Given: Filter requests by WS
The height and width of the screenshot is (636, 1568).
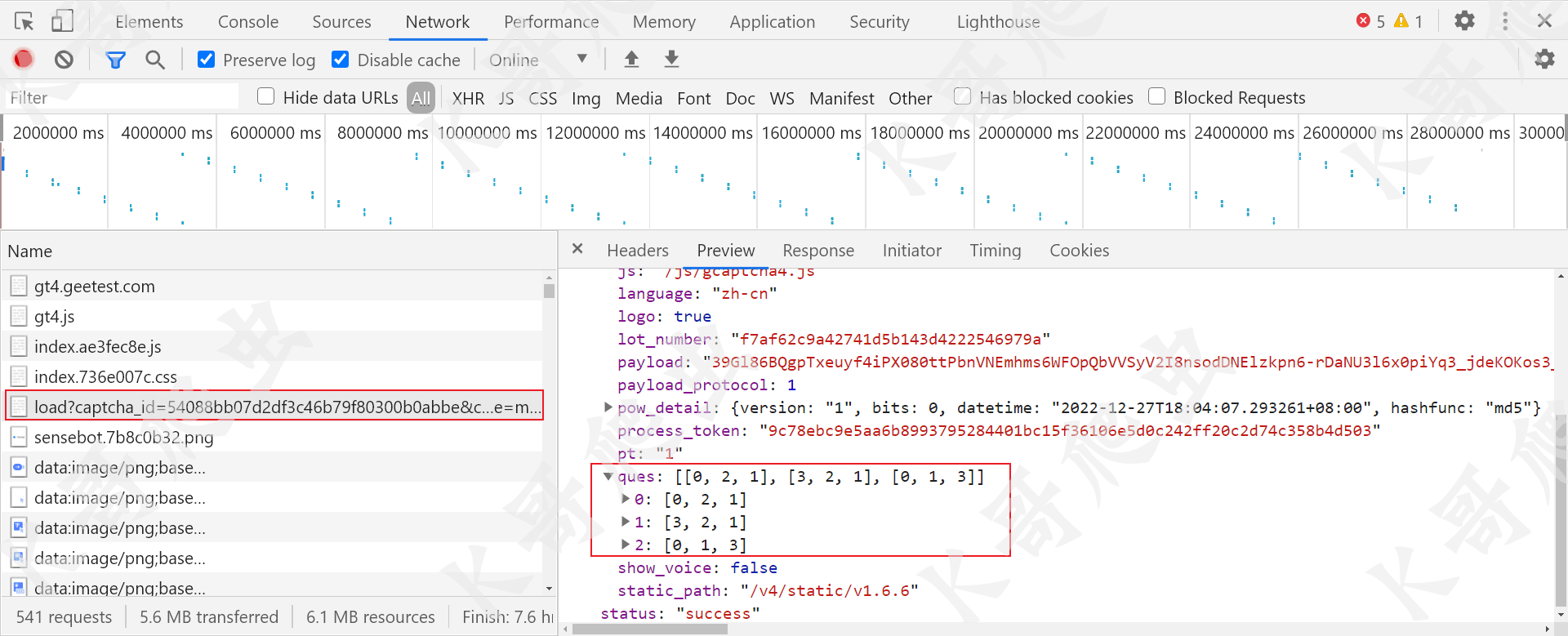Looking at the screenshot, I should point(782,98).
